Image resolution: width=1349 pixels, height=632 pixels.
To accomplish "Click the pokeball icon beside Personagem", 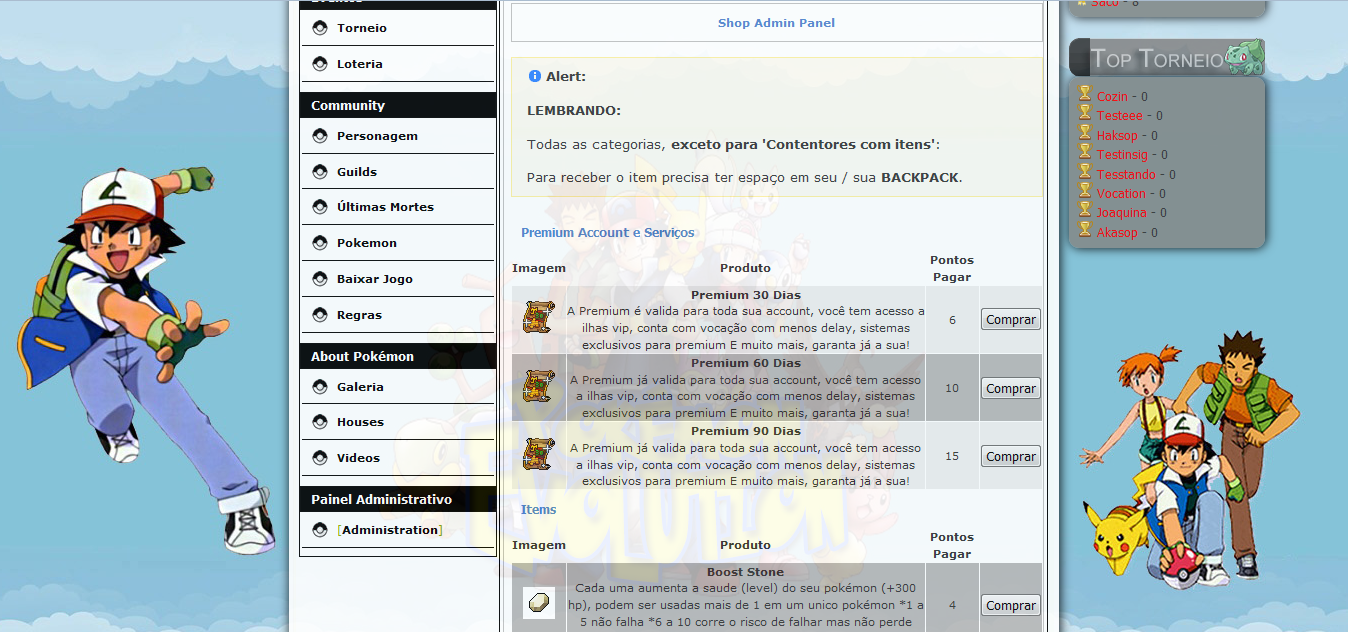I will pos(320,136).
